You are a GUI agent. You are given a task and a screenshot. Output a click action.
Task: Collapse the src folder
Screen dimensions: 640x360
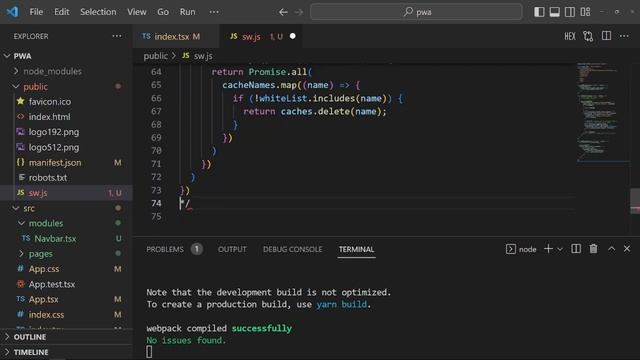pyautogui.click(x=66, y=208)
